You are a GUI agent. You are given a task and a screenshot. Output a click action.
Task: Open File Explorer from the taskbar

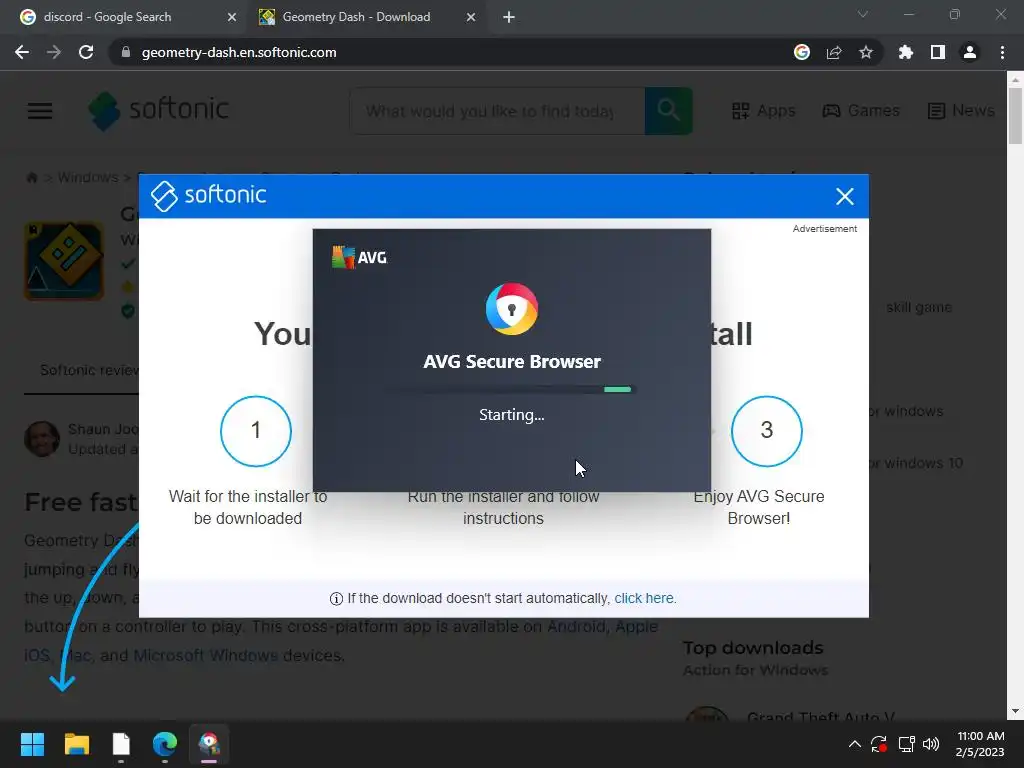[76, 744]
